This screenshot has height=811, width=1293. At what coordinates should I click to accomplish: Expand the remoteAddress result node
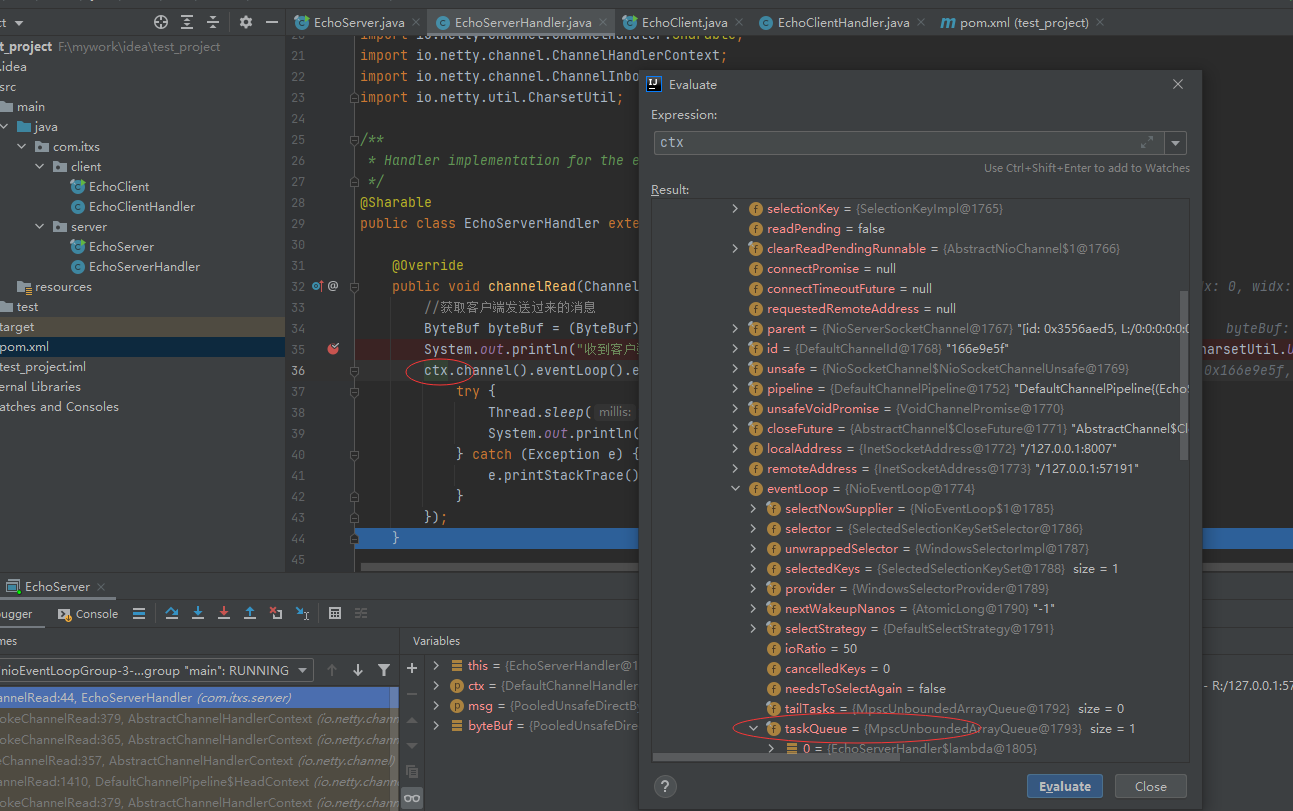coord(737,469)
